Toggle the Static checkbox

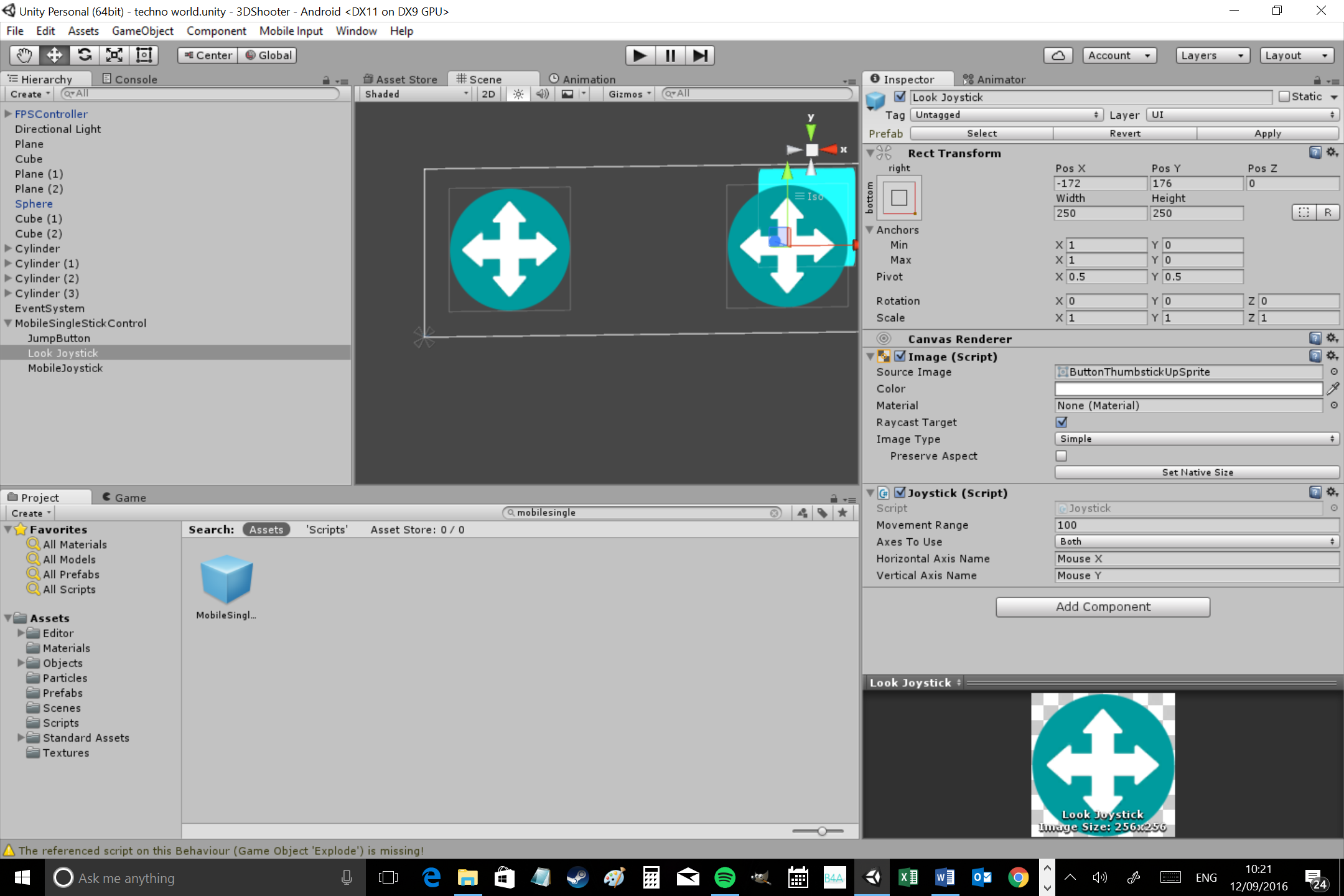pos(1284,97)
